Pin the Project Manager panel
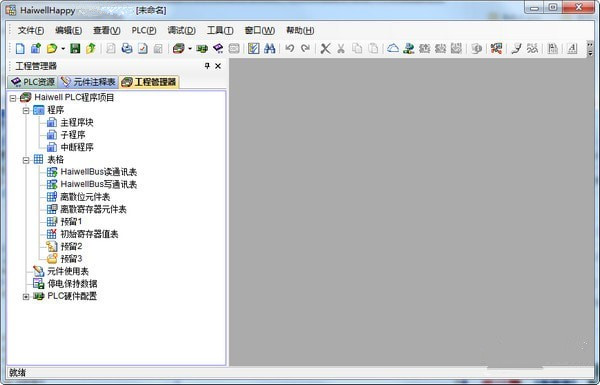Screen dimensions: 600x385 coord(207,66)
